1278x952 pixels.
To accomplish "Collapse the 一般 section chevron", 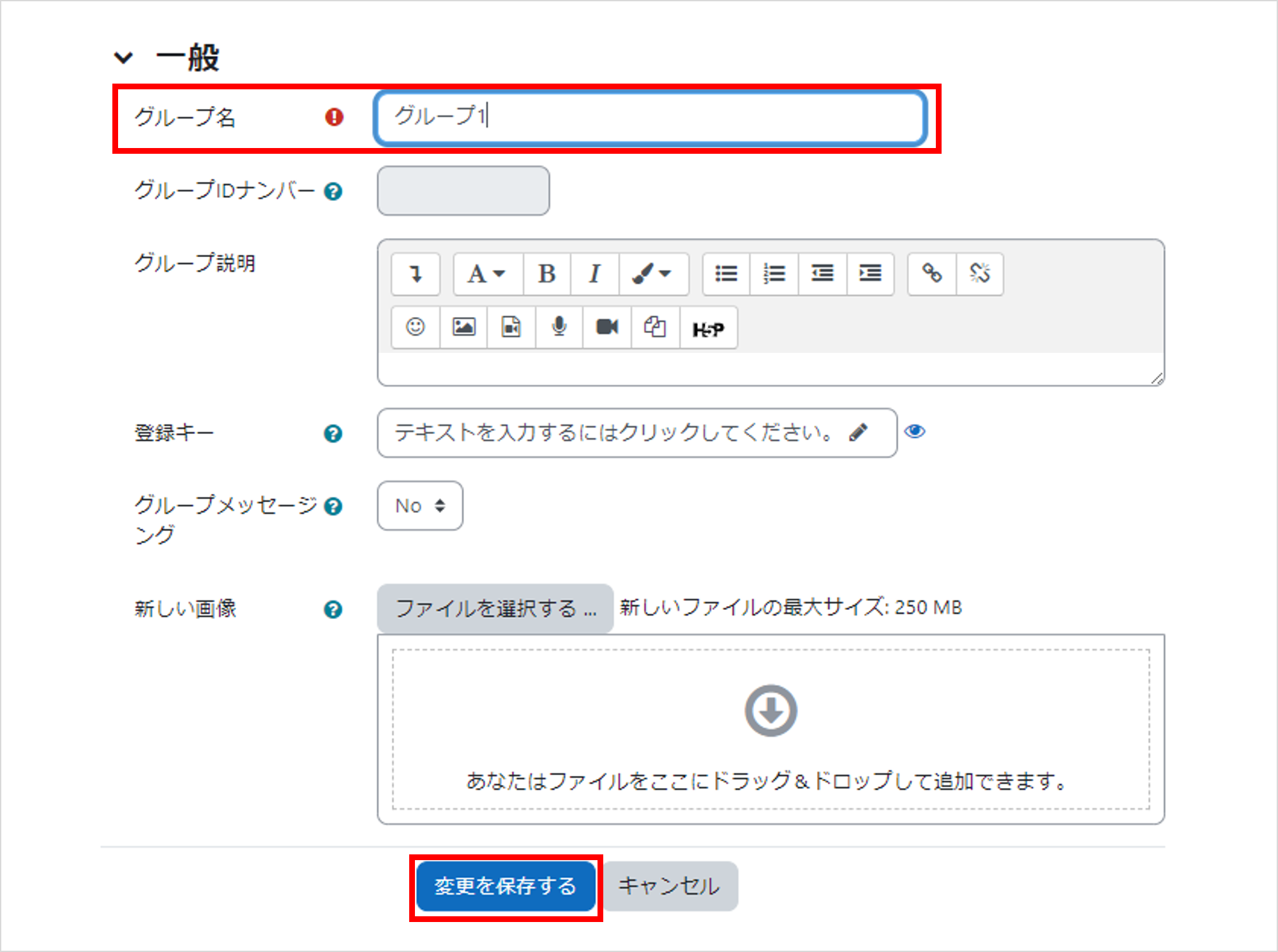I will (x=123, y=57).
